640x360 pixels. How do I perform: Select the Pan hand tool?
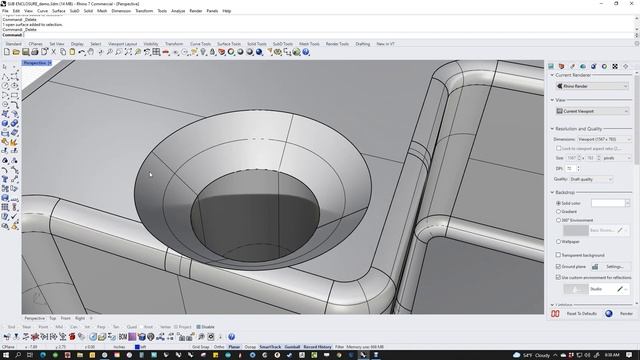91,52
